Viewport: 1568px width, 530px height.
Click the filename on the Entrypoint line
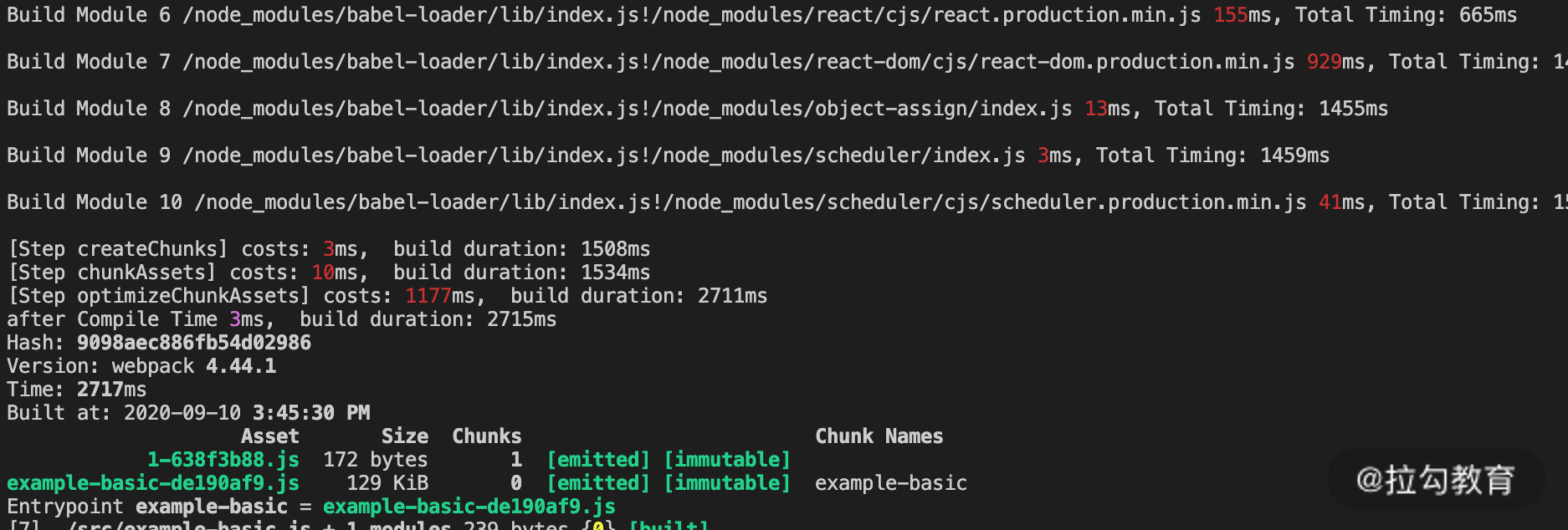pos(469,507)
